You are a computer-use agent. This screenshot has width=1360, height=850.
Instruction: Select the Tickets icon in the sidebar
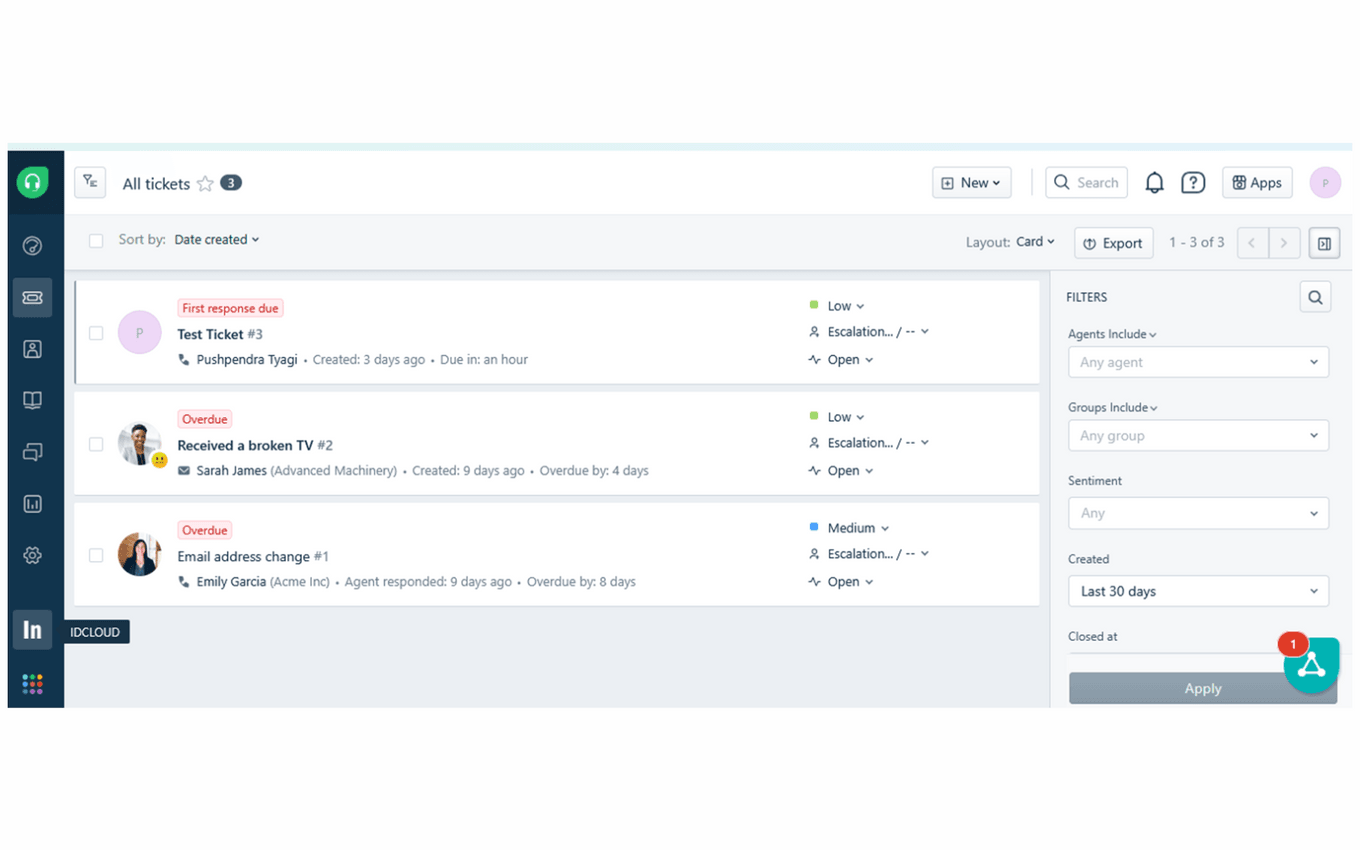point(32,297)
